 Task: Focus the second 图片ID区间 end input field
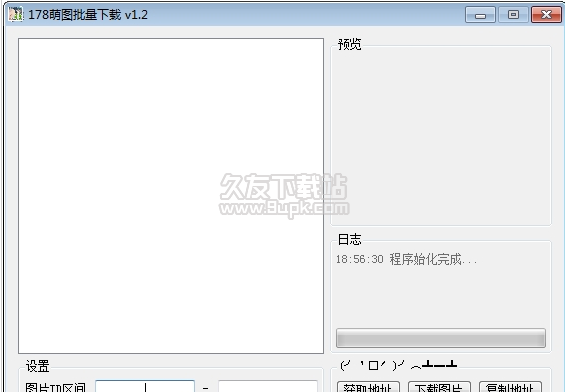pyautogui.click(x=268, y=386)
